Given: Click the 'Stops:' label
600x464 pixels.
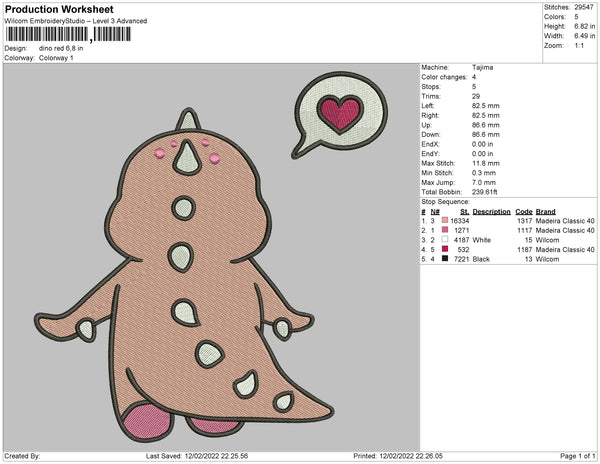Looking at the screenshot, I should tap(430, 86).
